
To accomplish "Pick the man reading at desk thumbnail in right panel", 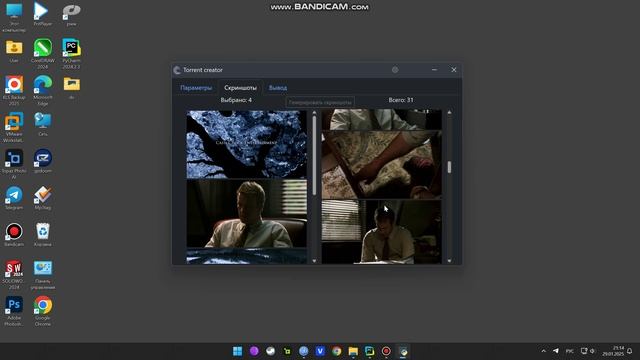I will point(382,231).
